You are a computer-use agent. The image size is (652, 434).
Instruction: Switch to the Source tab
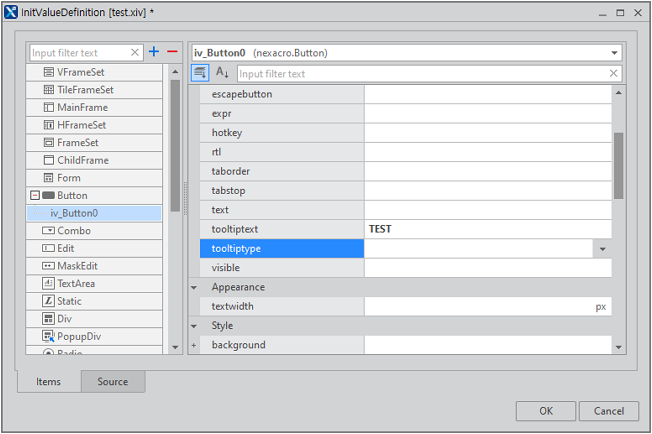point(112,381)
